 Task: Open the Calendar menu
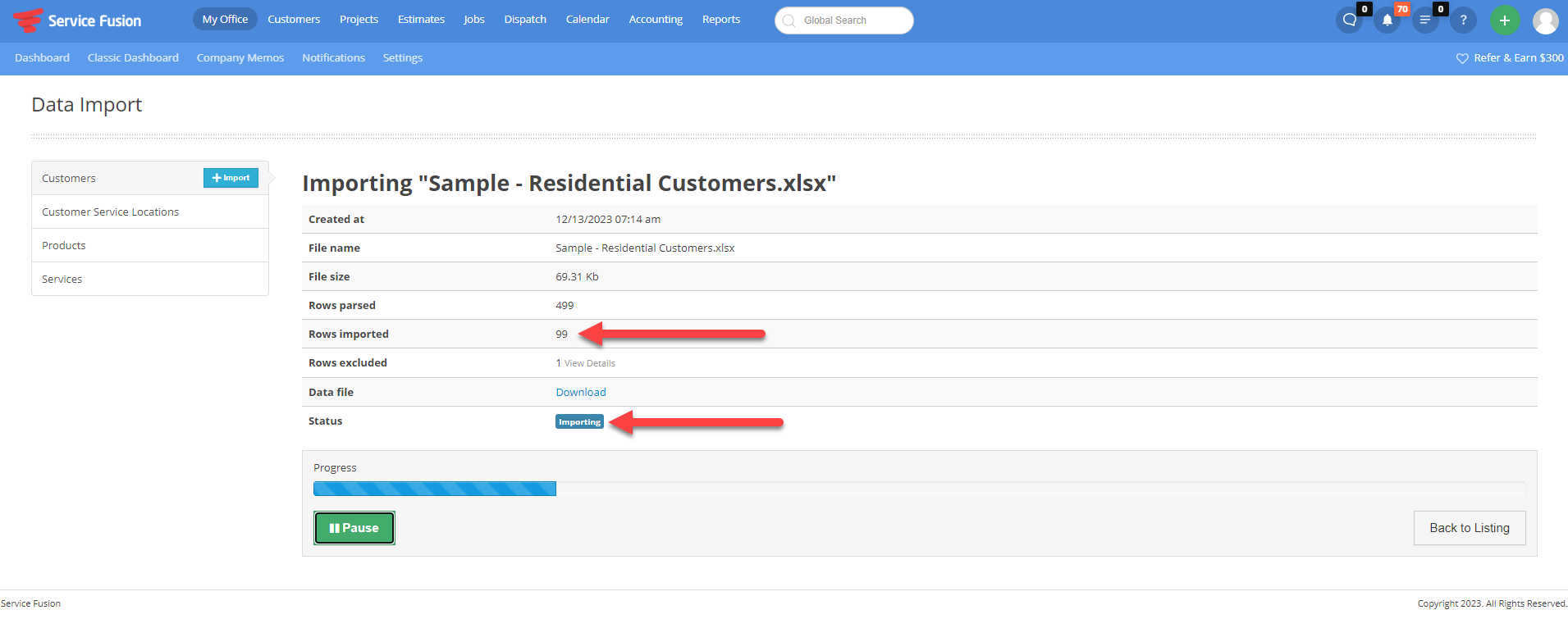tap(587, 19)
